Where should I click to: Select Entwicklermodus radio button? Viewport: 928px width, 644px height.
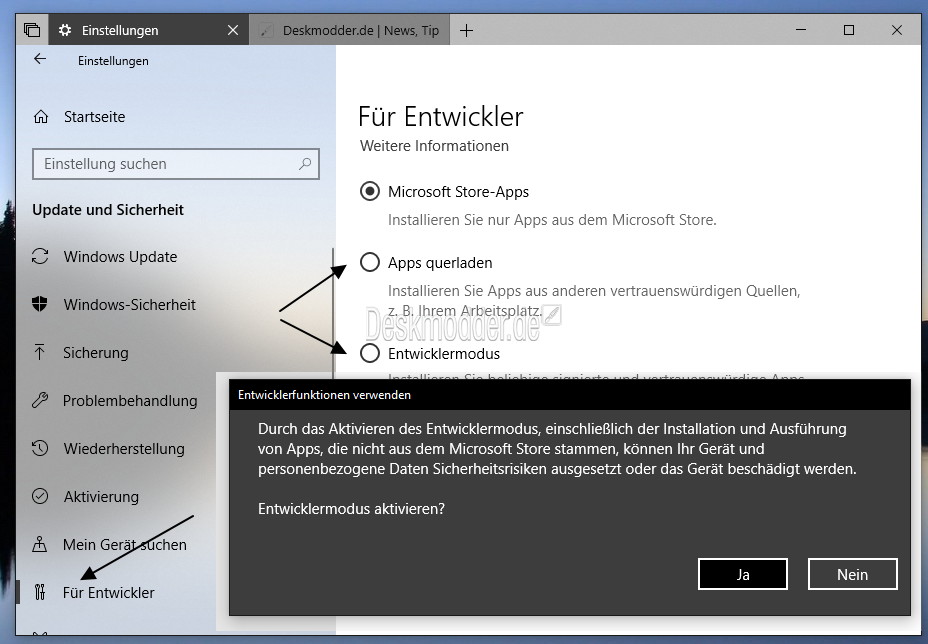click(x=370, y=353)
